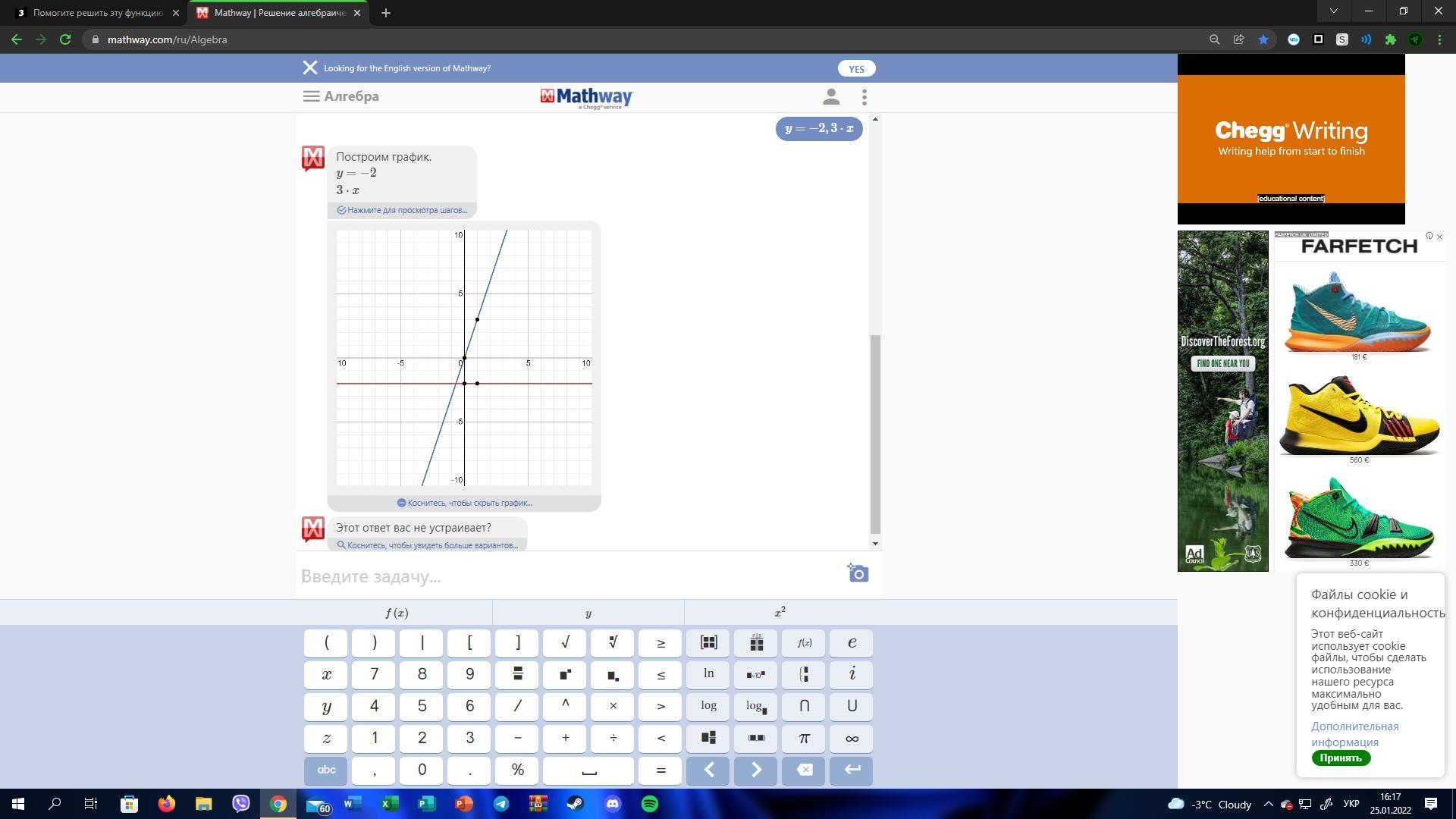The width and height of the screenshot is (1456, 819).
Task: Switch to the first browser tab Помогите решить
Action: pyautogui.click(x=97, y=13)
